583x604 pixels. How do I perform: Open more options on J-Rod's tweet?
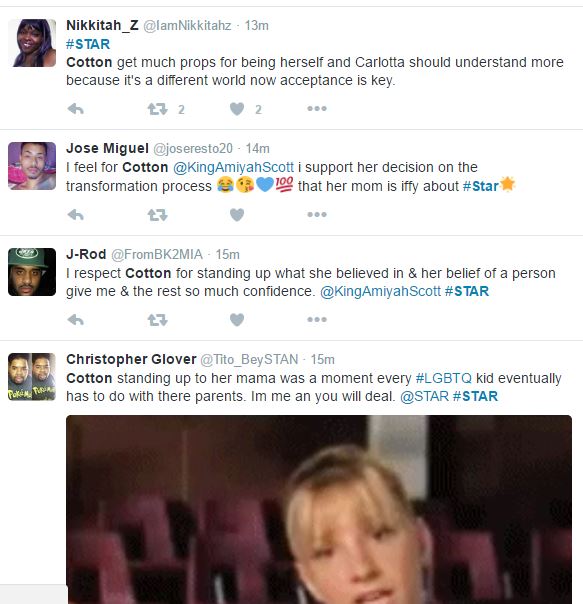click(317, 319)
